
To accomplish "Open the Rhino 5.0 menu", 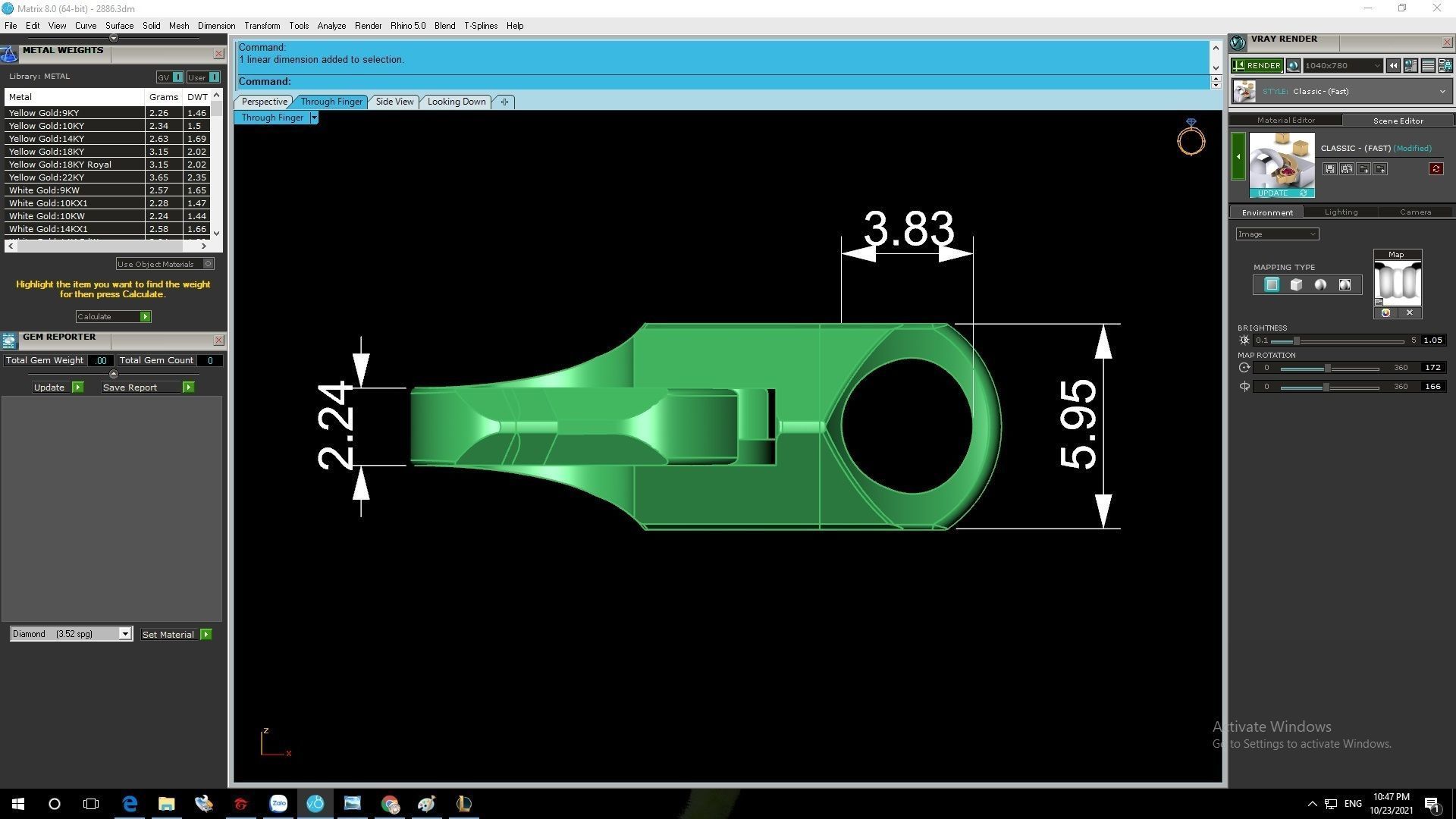I will click(x=408, y=26).
